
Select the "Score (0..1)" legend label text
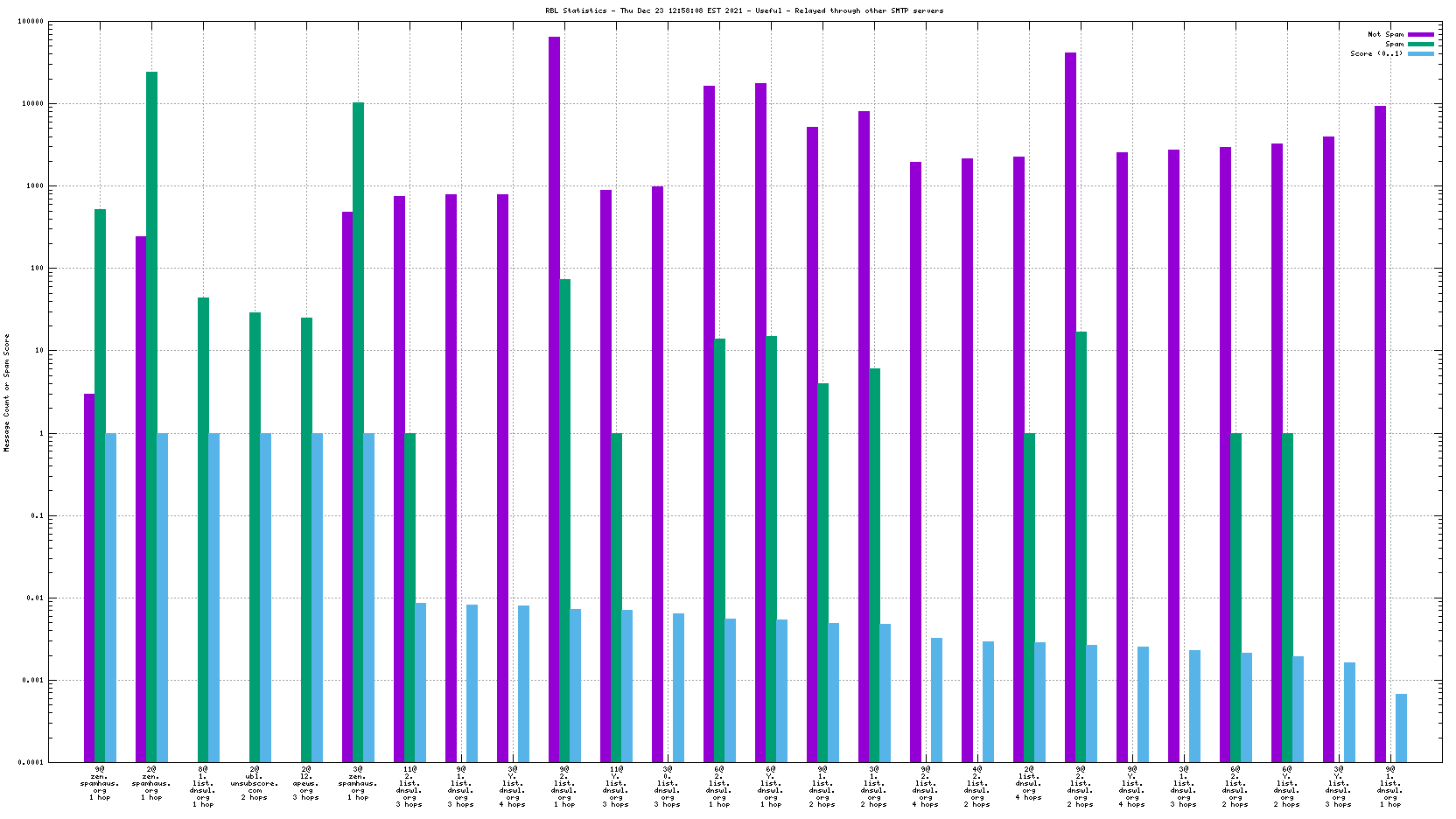click(x=1375, y=53)
